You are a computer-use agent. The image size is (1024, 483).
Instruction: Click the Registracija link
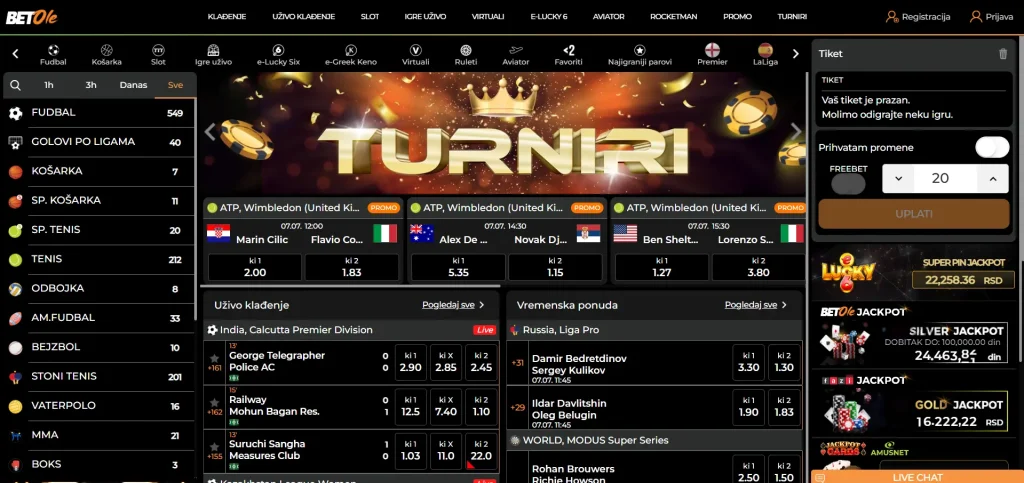coord(918,17)
